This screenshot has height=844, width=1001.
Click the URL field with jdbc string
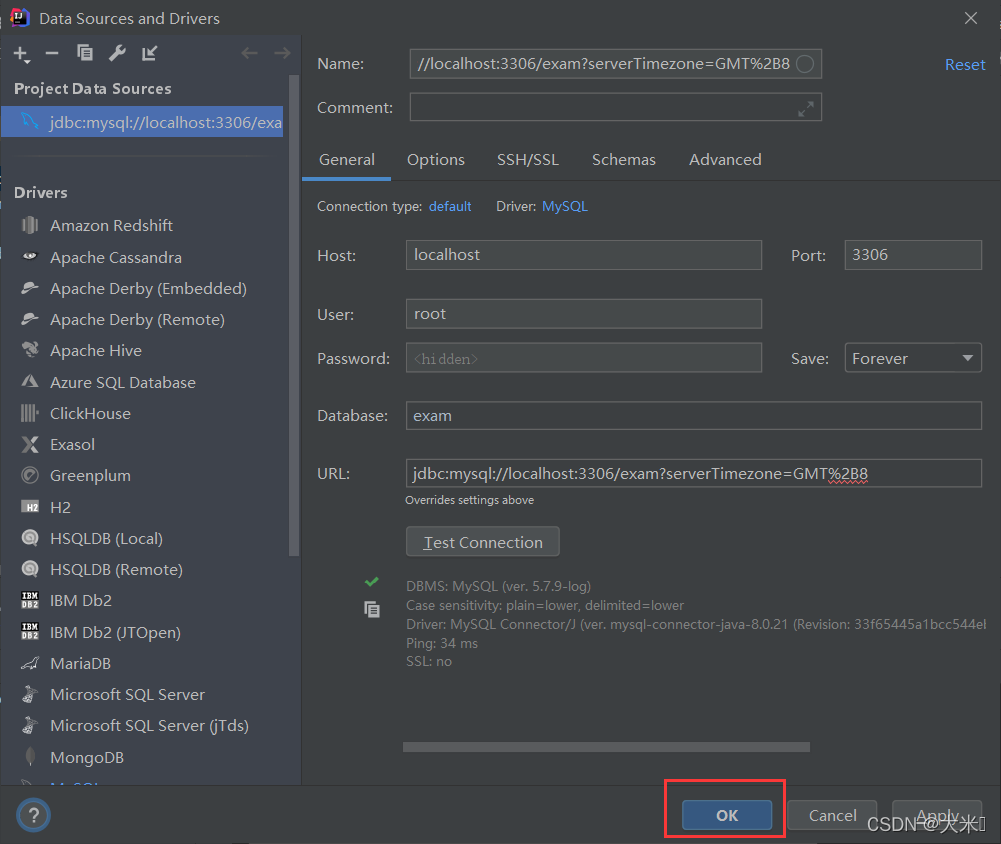693,473
